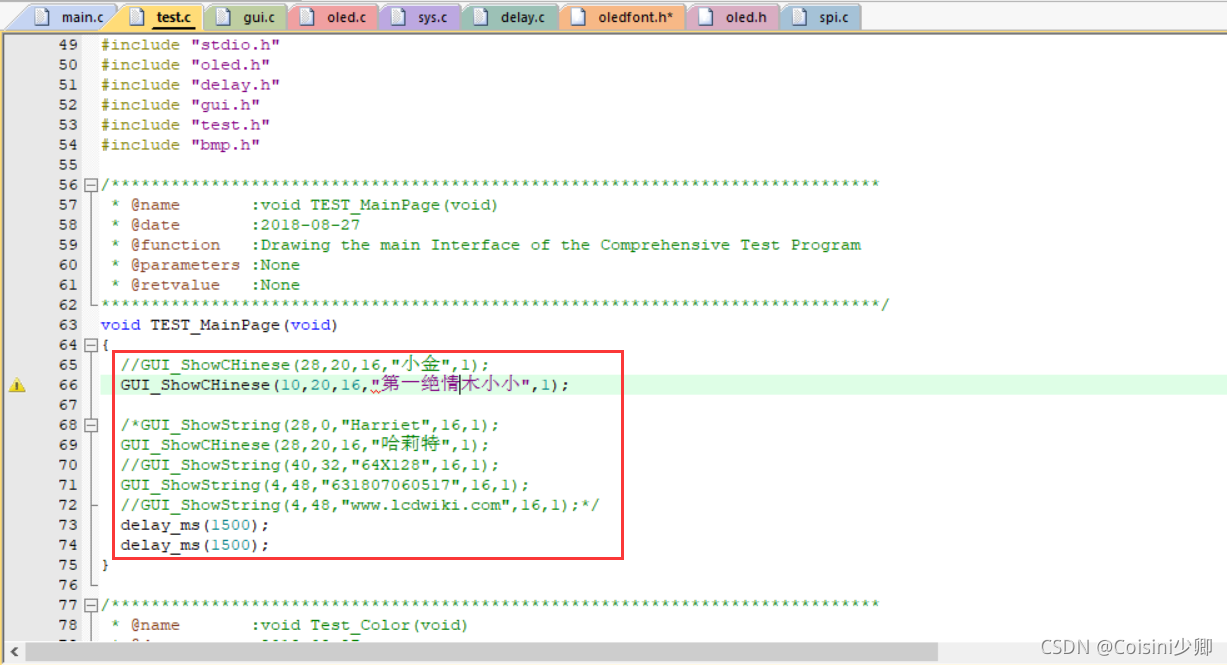This screenshot has height=665, width=1227.
Task: Click the scroll-left arrow of horizontal scrollbar
Action: [x=14, y=653]
